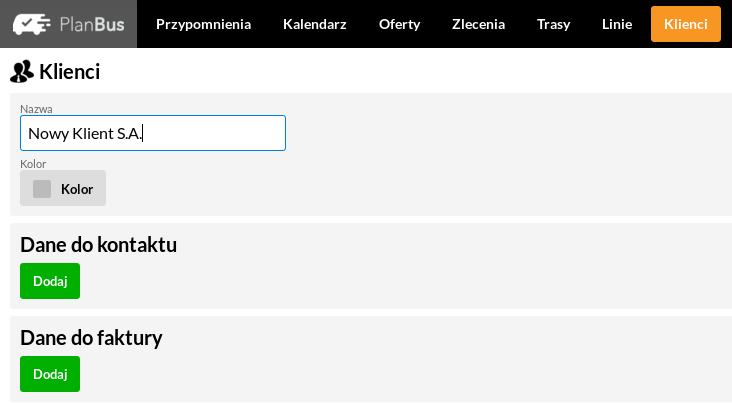This screenshot has height=403, width=732.
Task: Switch to Zlecenia in navigation
Action: (479, 24)
